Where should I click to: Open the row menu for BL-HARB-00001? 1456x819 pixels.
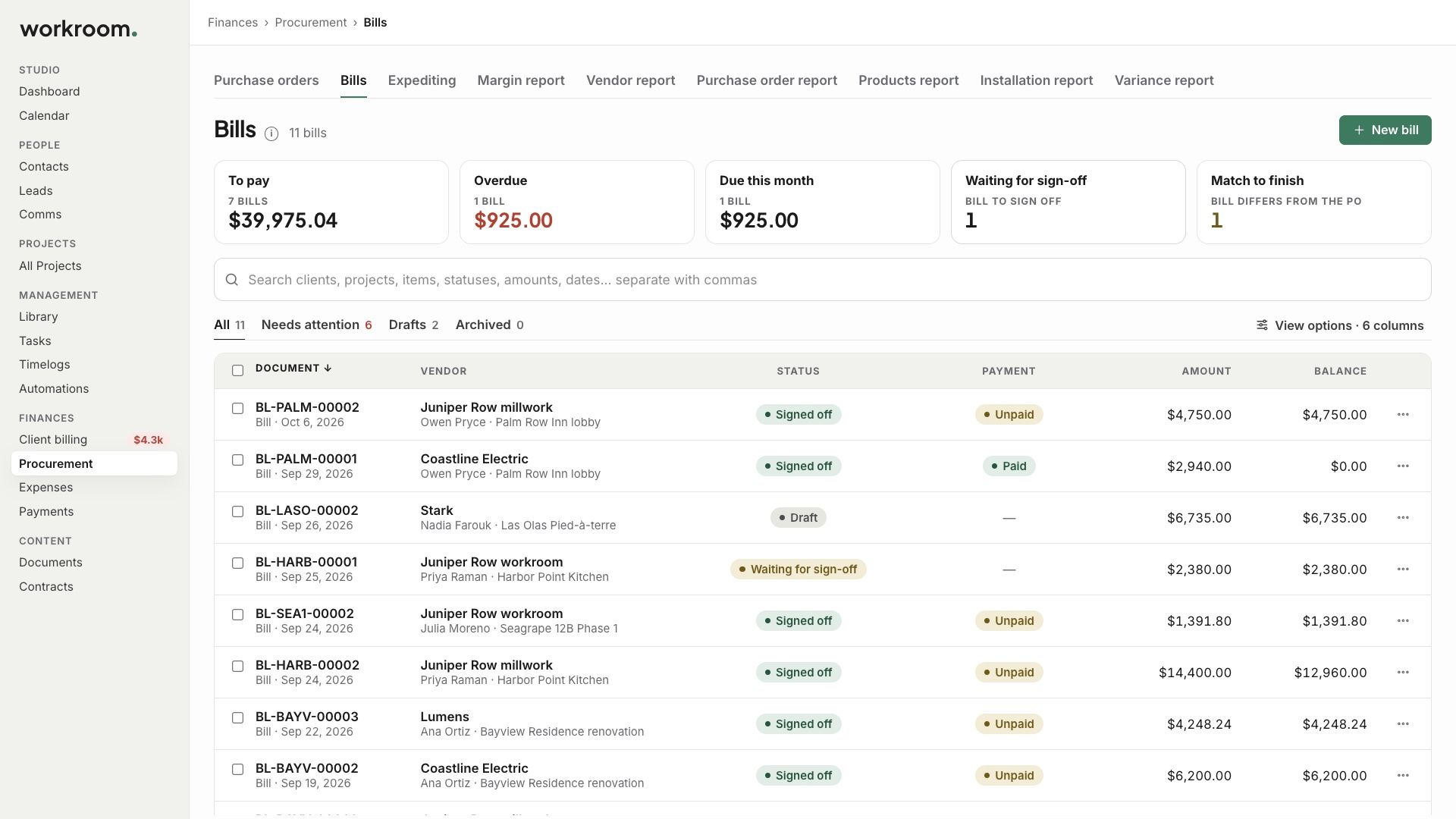1403,570
